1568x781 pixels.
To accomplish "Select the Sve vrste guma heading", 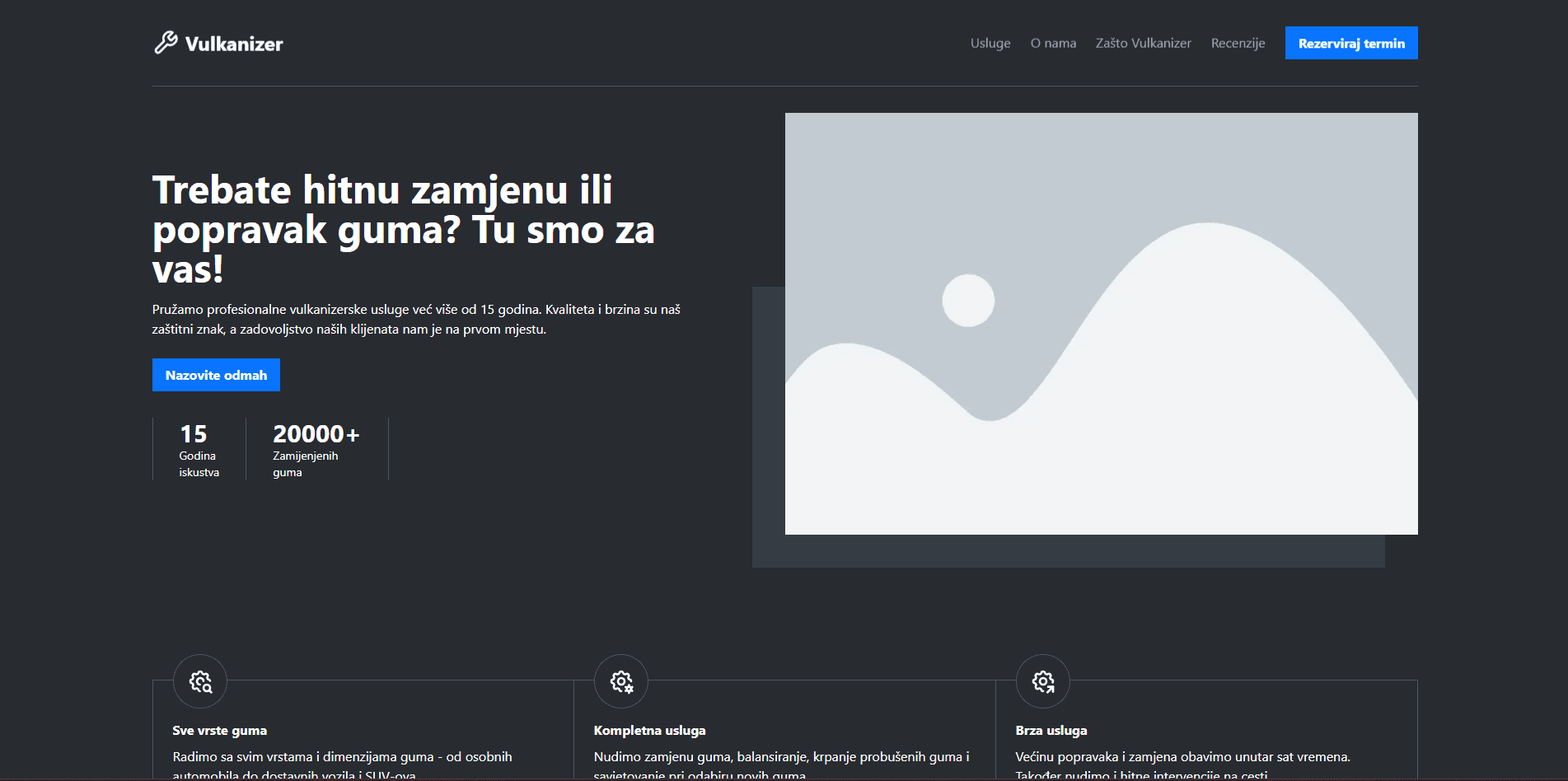I will coord(219,731).
